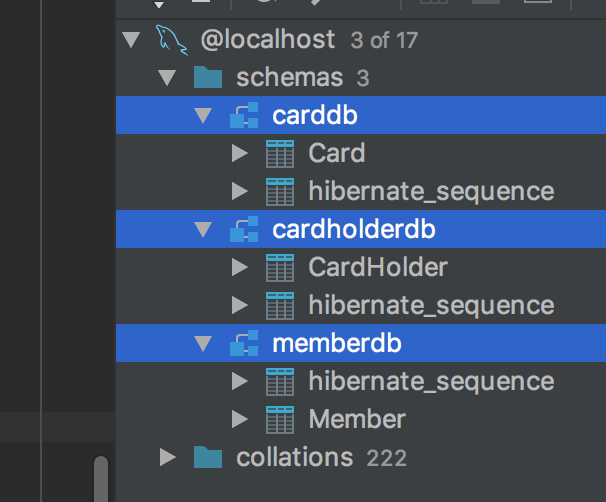
Task: Click the MySQL dolphin icon beside @localhost
Action: pos(172,40)
